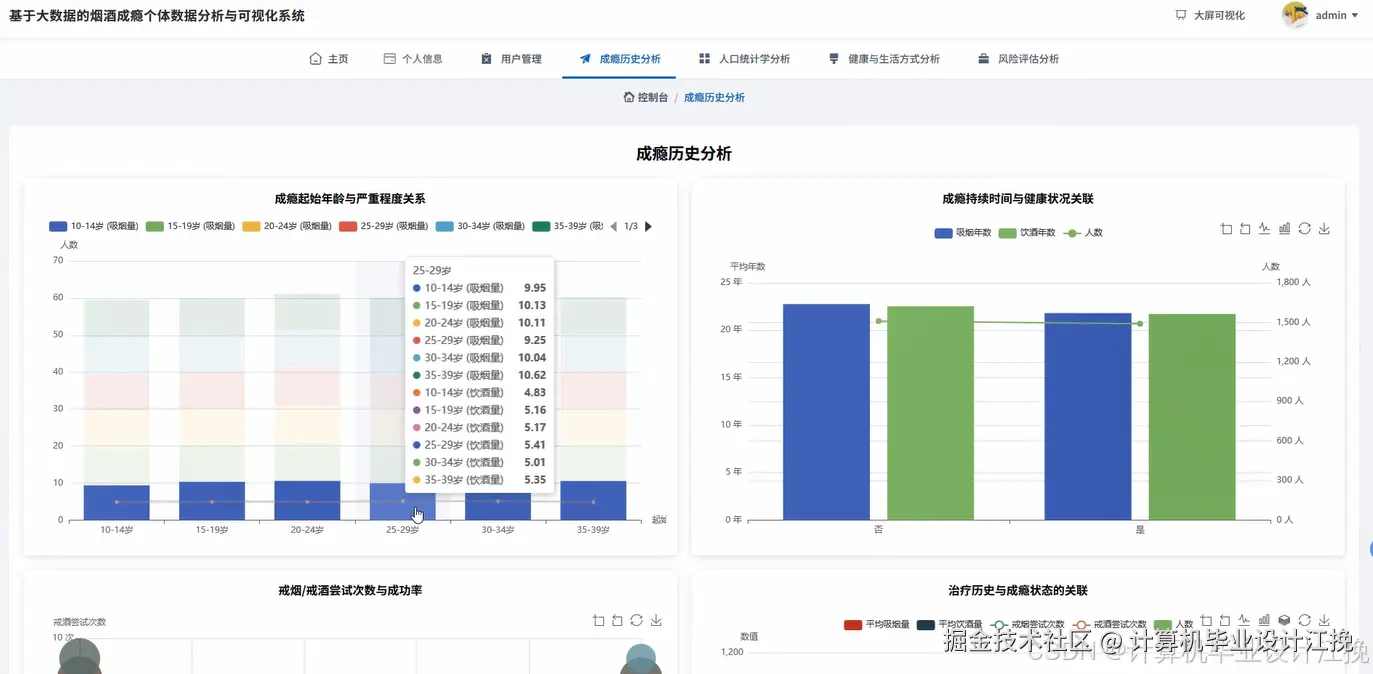
Task: Toggle 戒酒尝试次数 legend in treatment chart
Action: [1110, 625]
